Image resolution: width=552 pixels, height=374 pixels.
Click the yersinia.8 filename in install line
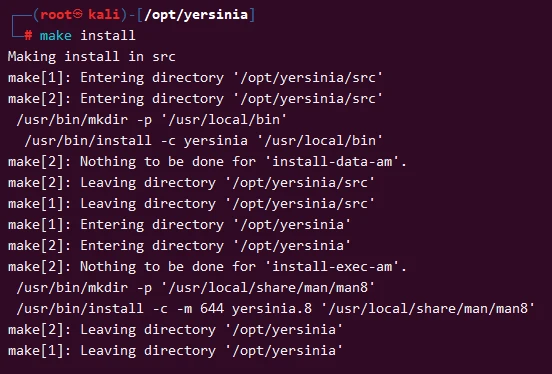pyautogui.click(x=272, y=309)
